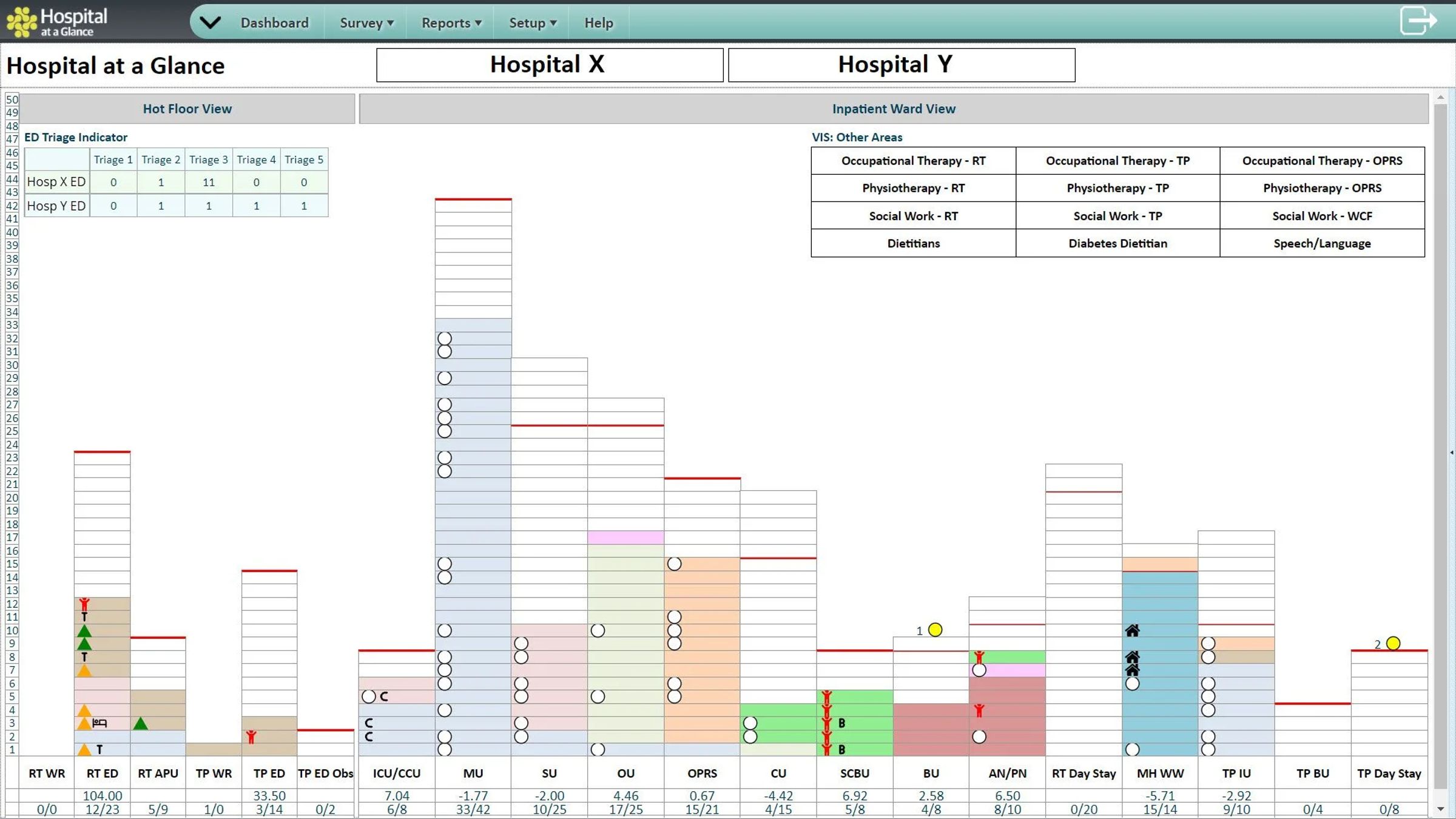The width and height of the screenshot is (1456, 819).
Task: Click the Help menu item
Action: tap(598, 23)
